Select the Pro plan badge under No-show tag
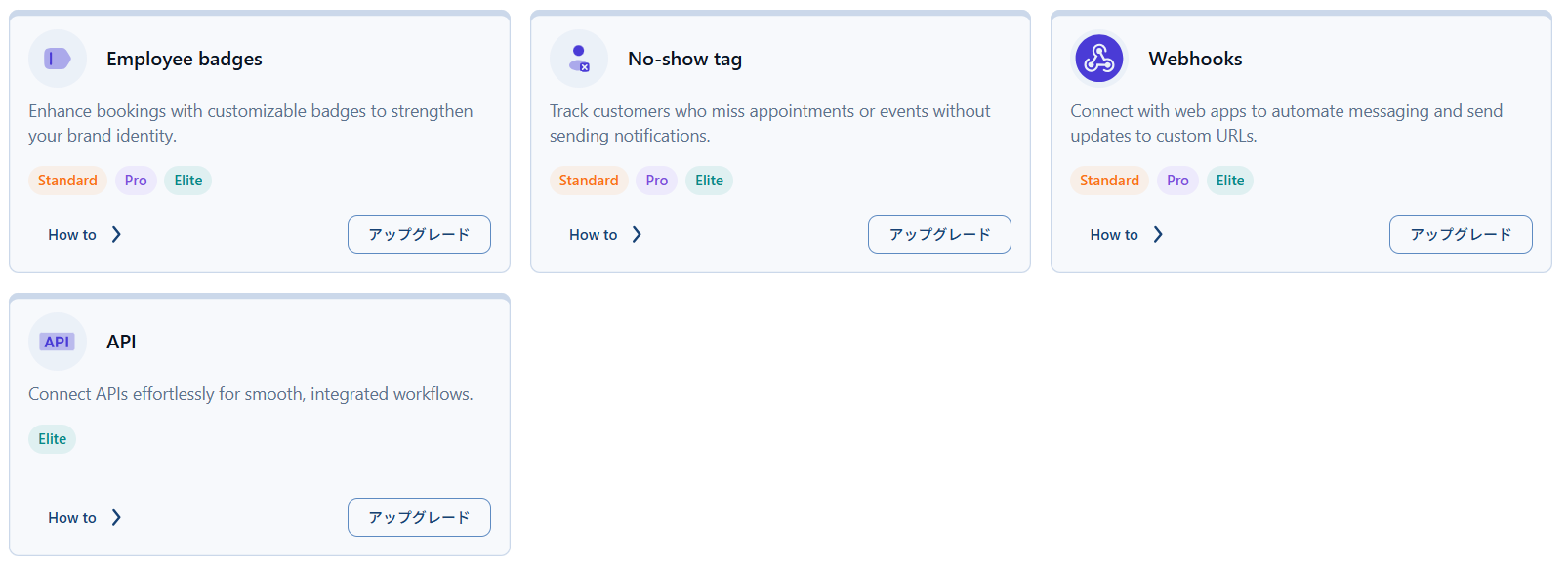1568x569 pixels. point(657,181)
